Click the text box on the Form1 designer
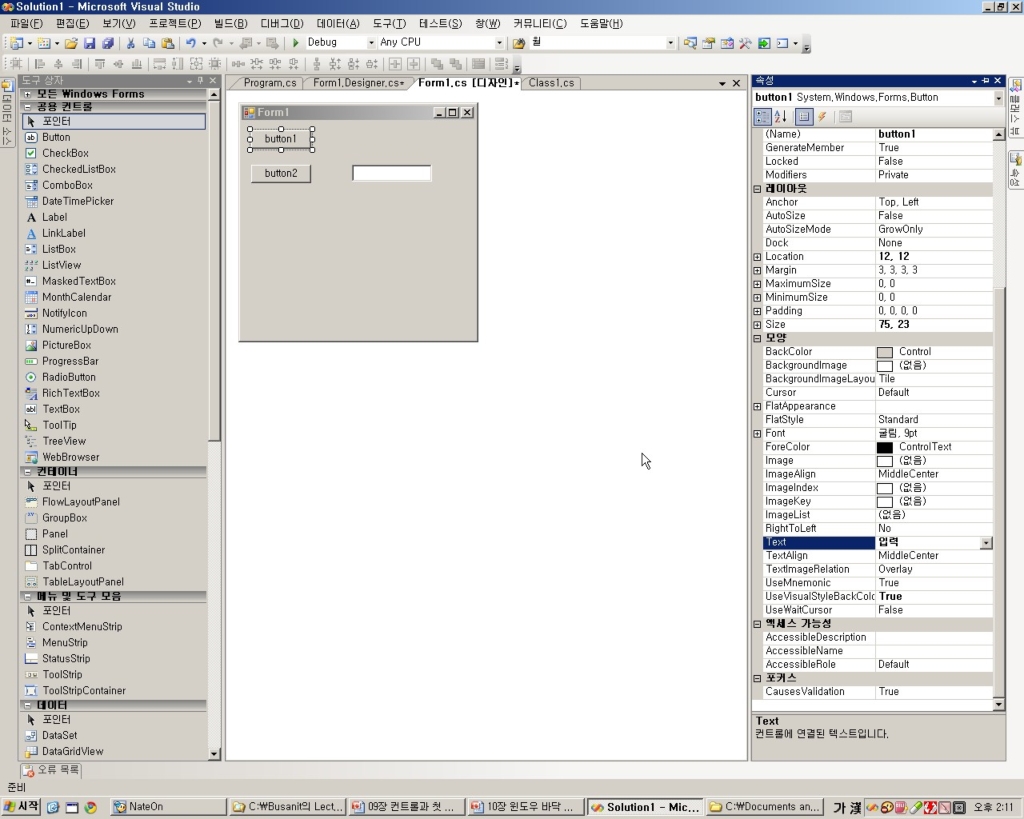1024x819 pixels. click(x=392, y=173)
